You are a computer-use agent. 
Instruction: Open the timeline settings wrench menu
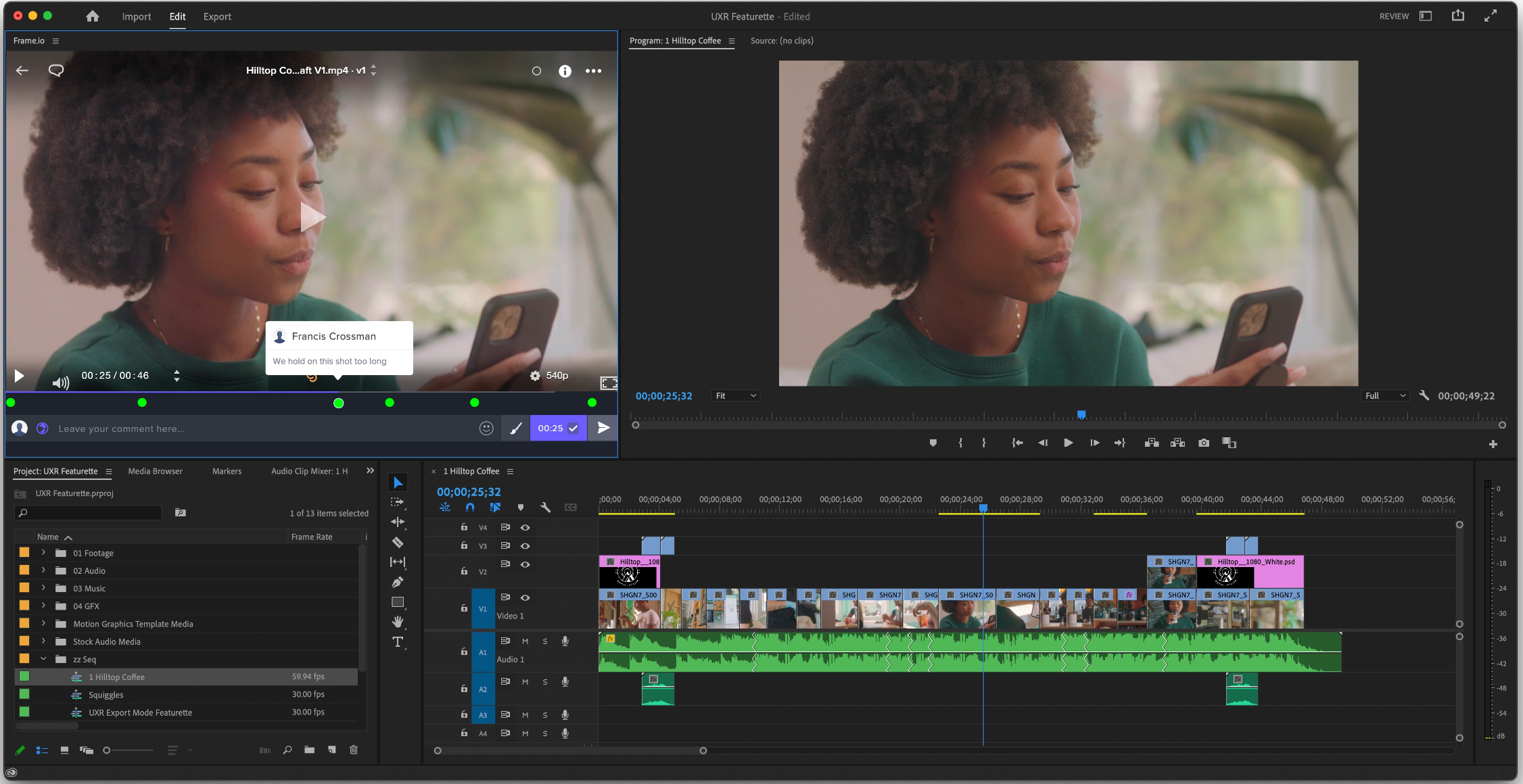(546, 507)
